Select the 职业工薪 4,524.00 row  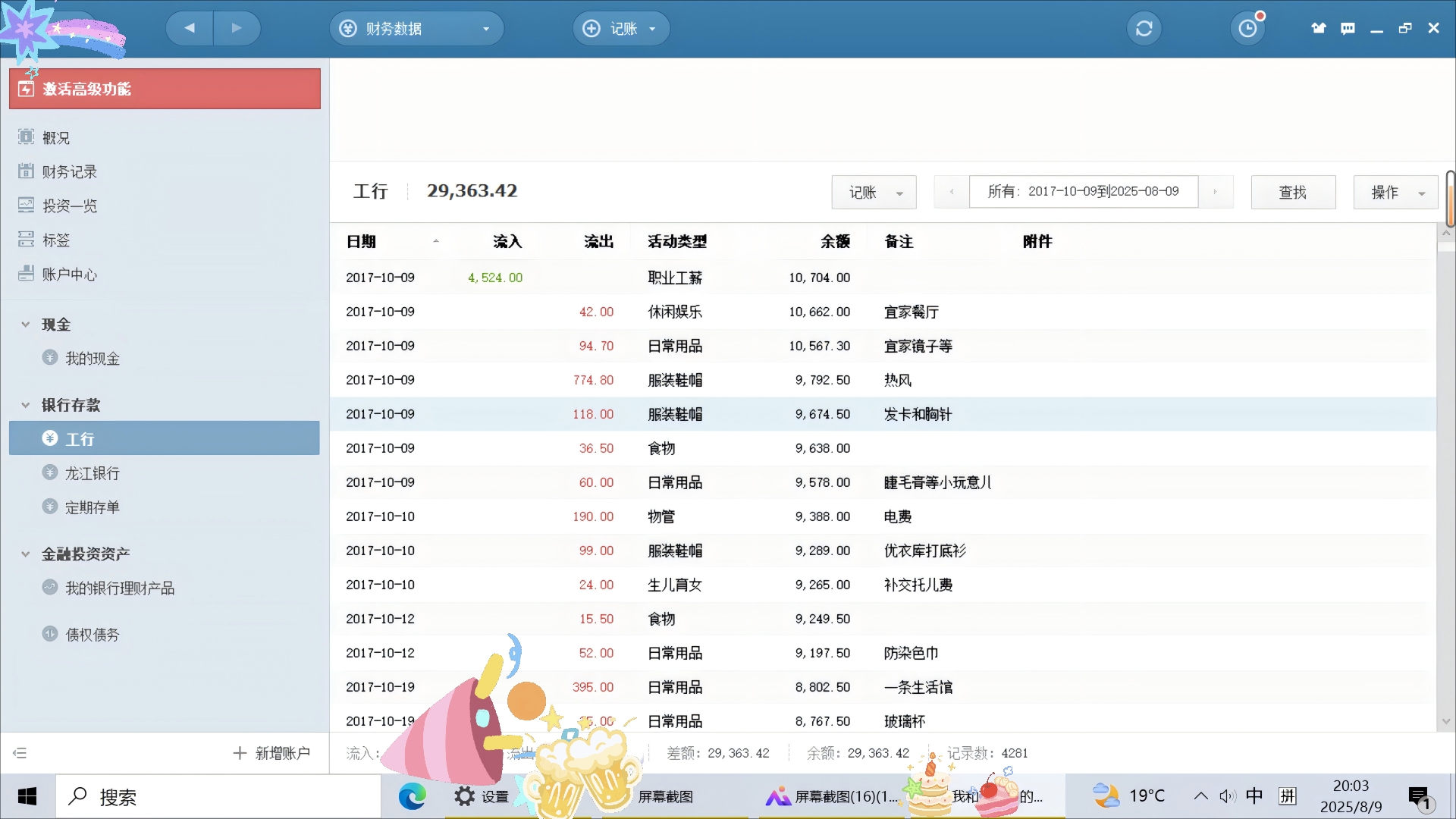883,278
